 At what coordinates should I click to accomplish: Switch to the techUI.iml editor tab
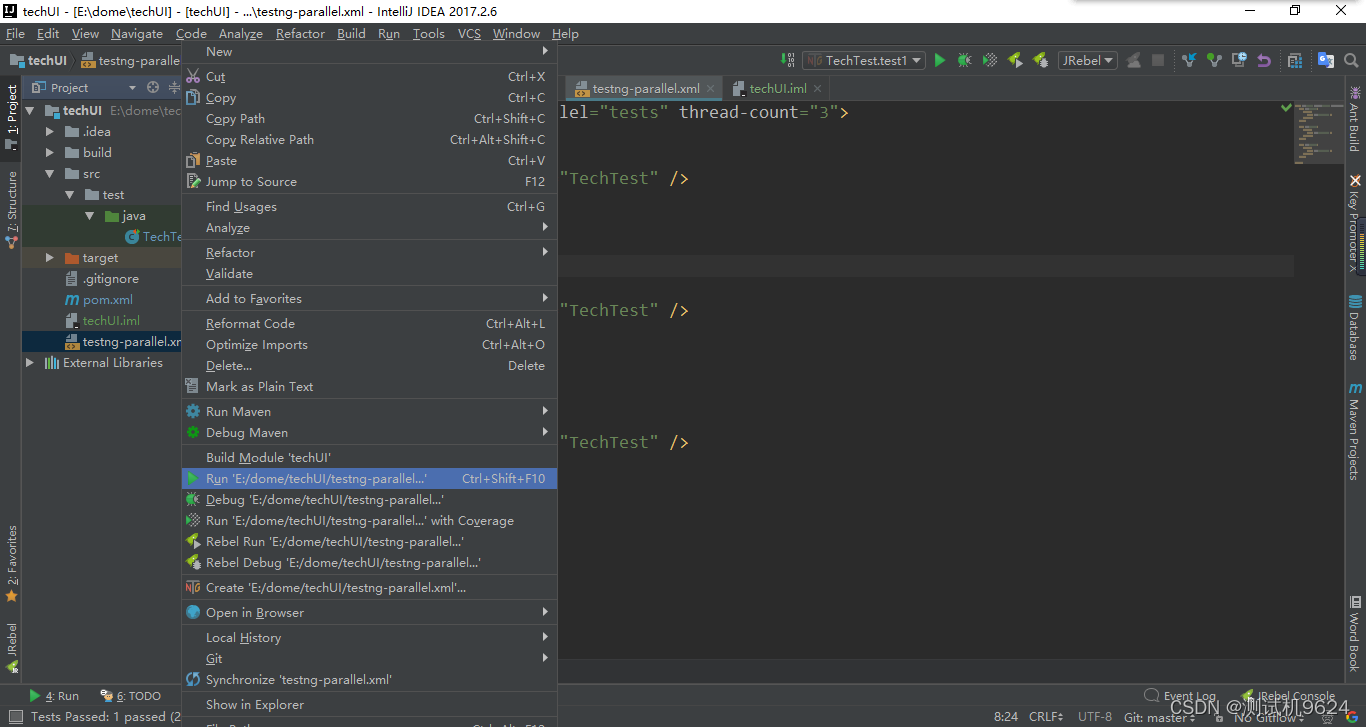pyautogui.click(x=777, y=88)
